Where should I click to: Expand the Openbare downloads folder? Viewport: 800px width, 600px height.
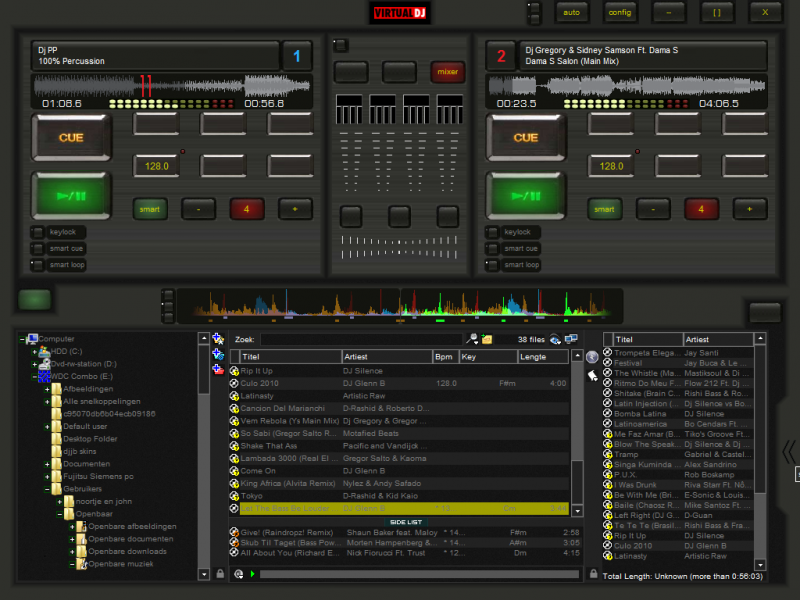click(72, 552)
